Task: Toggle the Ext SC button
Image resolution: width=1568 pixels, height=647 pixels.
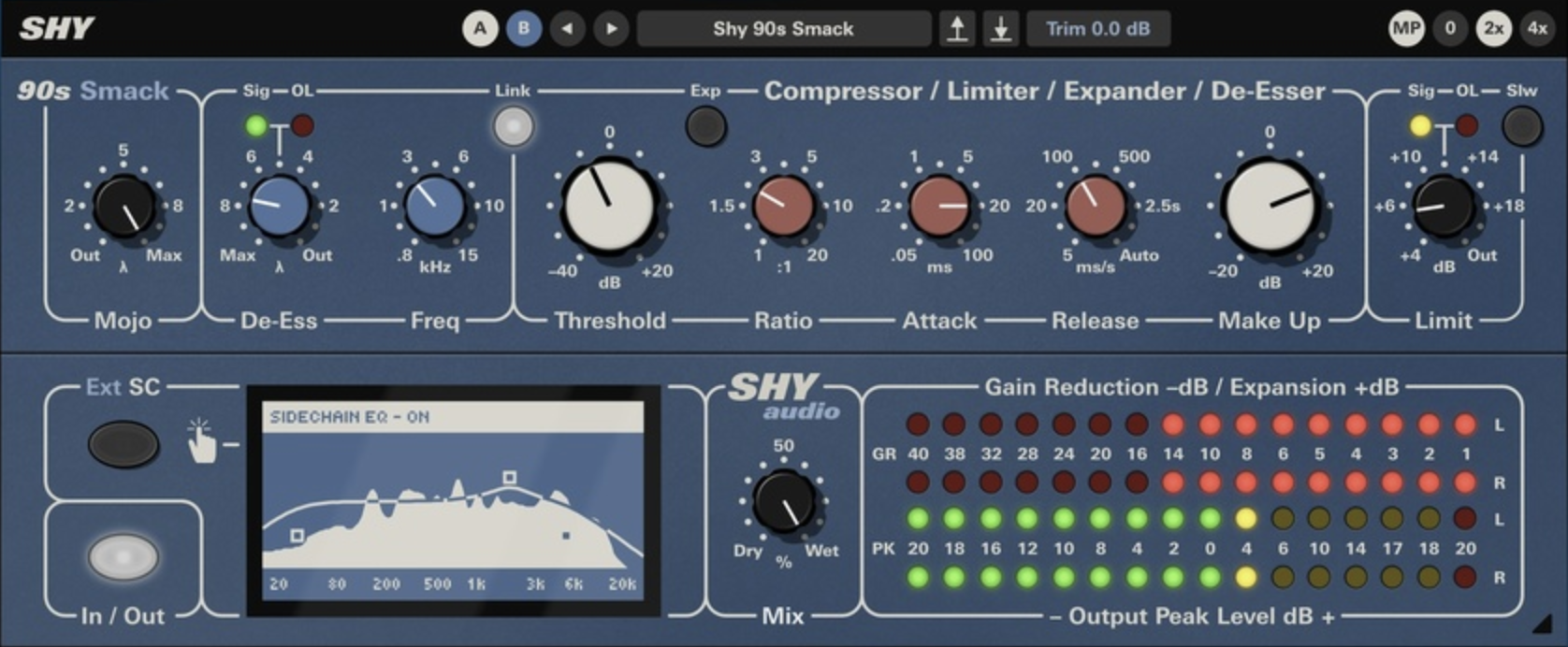Action: pyautogui.click(x=123, y=444)
